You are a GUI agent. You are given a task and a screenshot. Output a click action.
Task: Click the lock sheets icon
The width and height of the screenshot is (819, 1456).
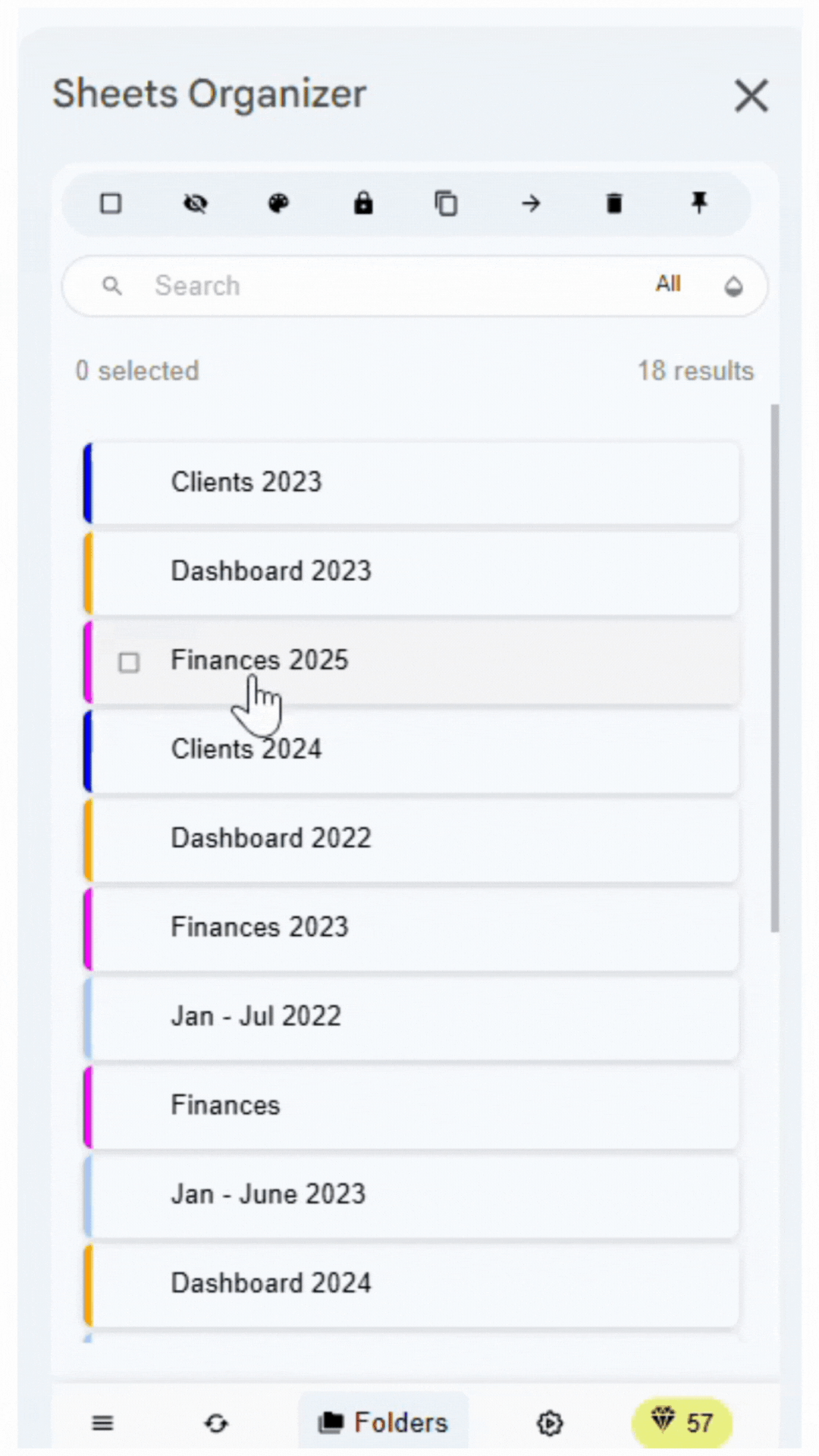pyautogui.click(x=363, y=203)
